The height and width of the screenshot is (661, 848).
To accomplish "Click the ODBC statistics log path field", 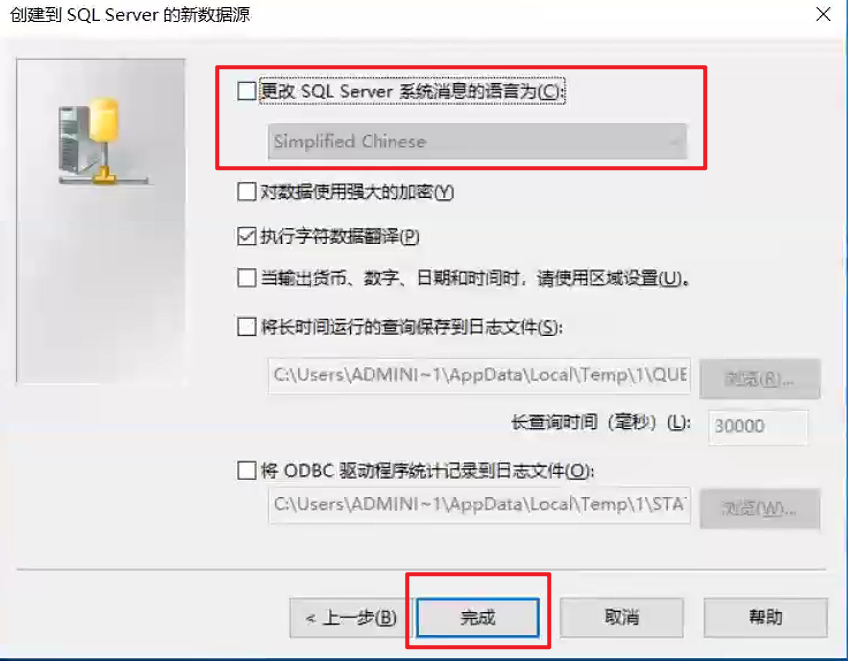I will (479, 505).
